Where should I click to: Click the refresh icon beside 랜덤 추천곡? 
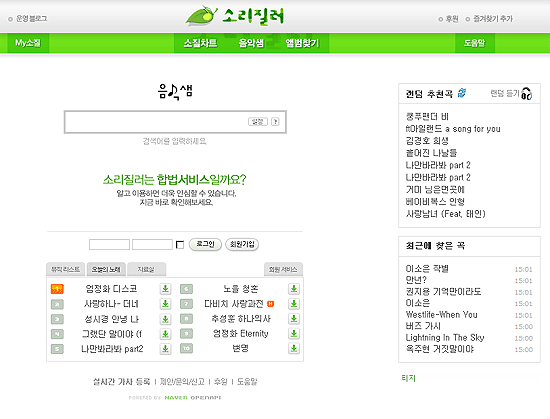462,93
